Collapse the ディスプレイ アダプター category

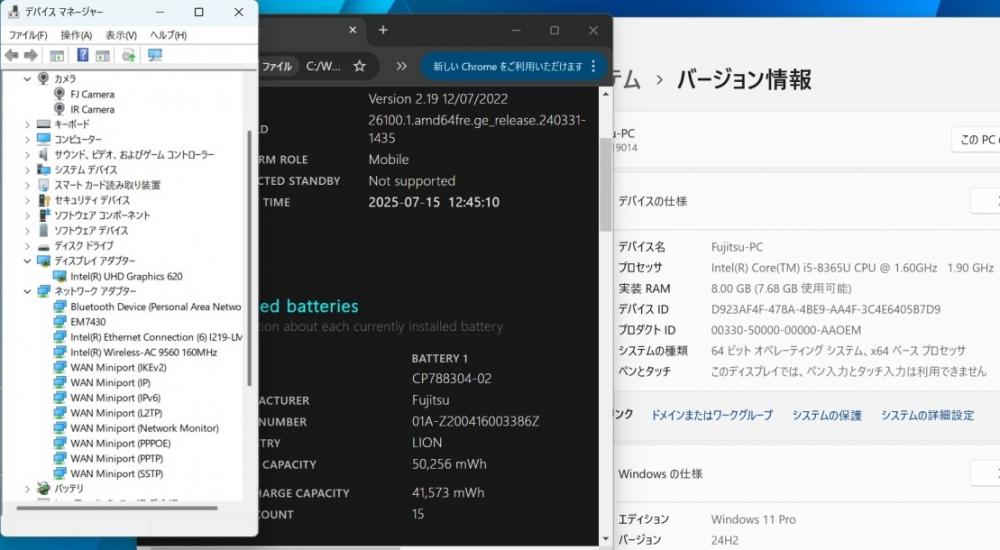27,261
